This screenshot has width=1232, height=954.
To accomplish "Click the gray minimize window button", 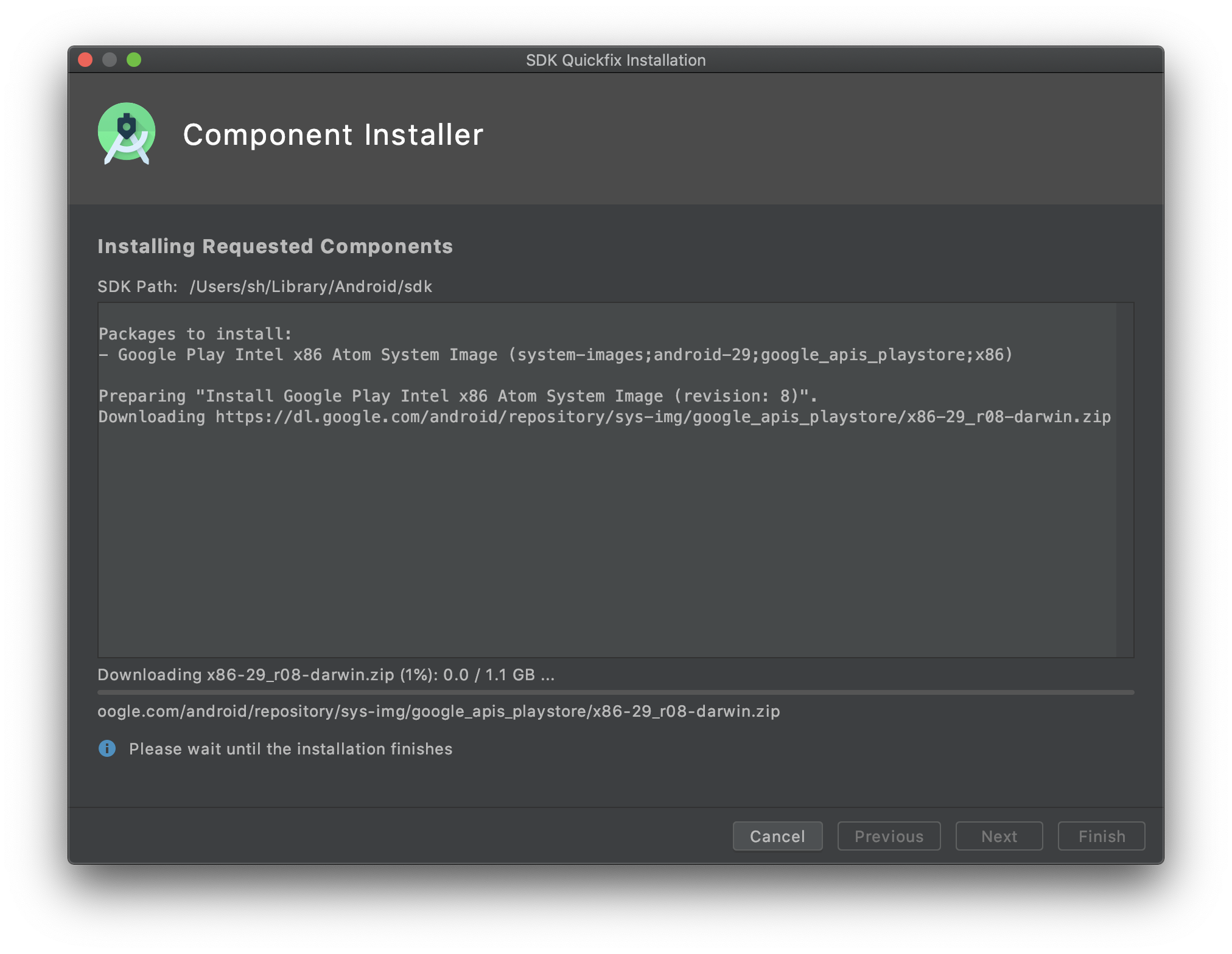I will coord(110,60).
